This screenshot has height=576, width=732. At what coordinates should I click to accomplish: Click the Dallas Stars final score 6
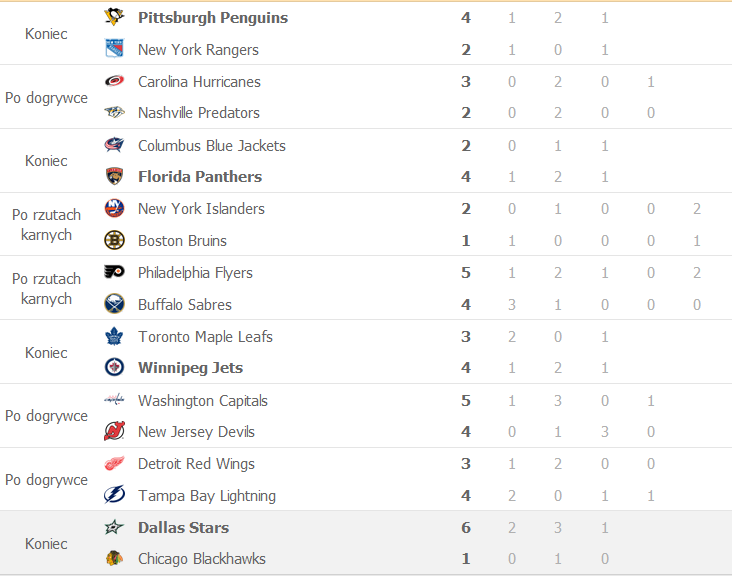465,527
